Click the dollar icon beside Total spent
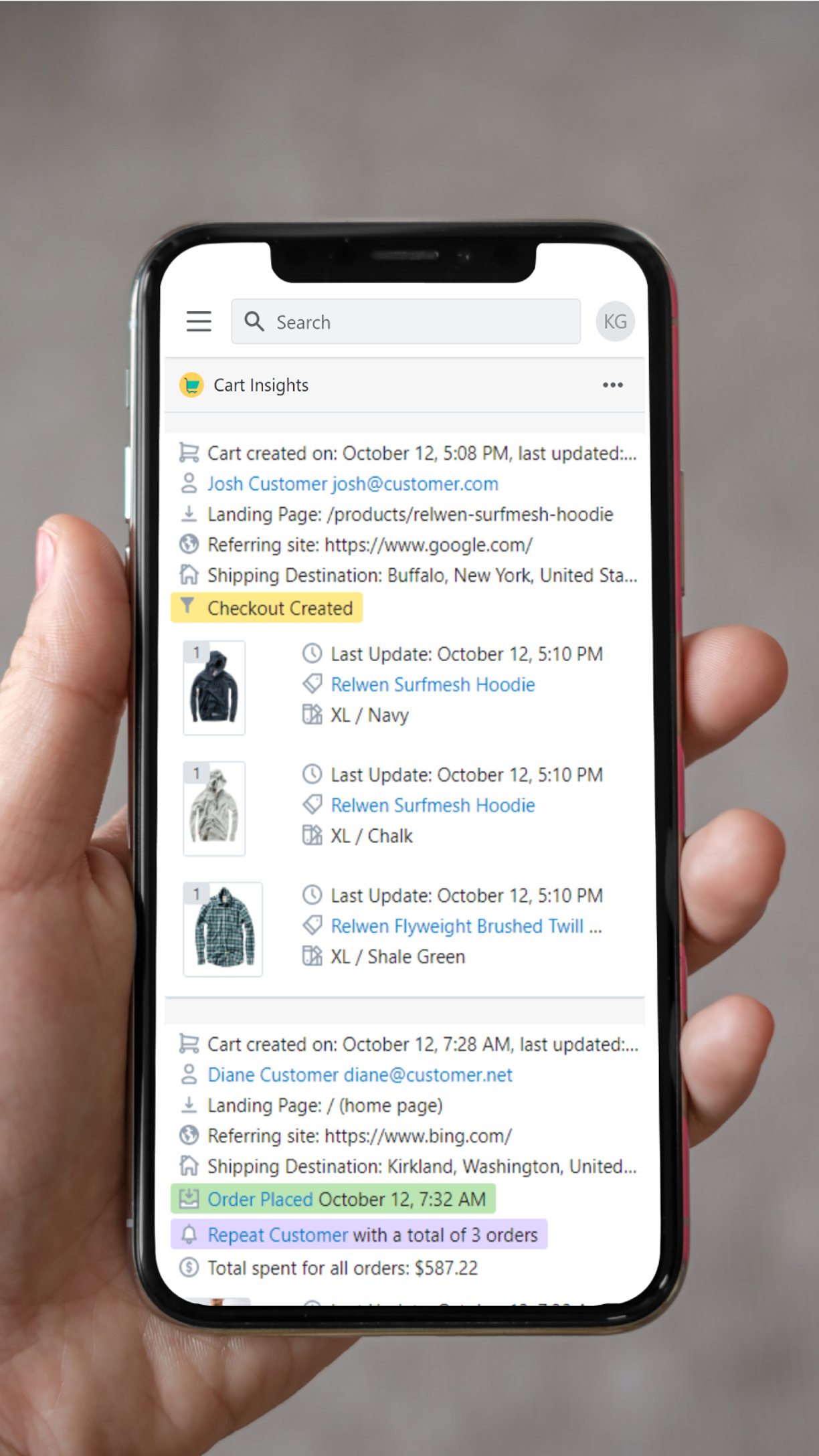This screenshot has height=1456, width=819. pyautogui.click(x=189, y=1267)
